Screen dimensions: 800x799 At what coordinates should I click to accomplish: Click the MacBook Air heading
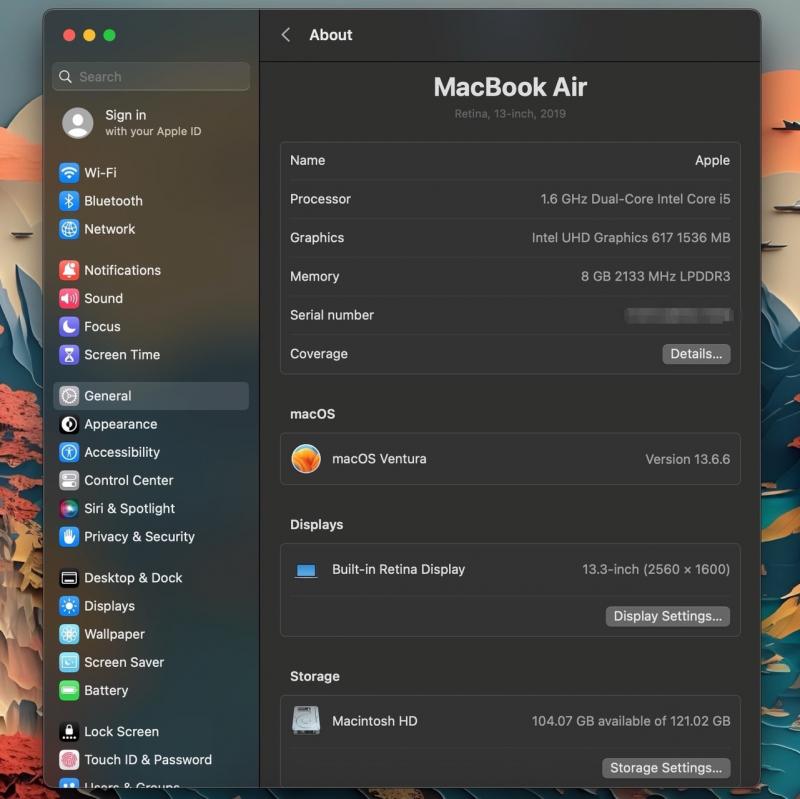point(510,87)
